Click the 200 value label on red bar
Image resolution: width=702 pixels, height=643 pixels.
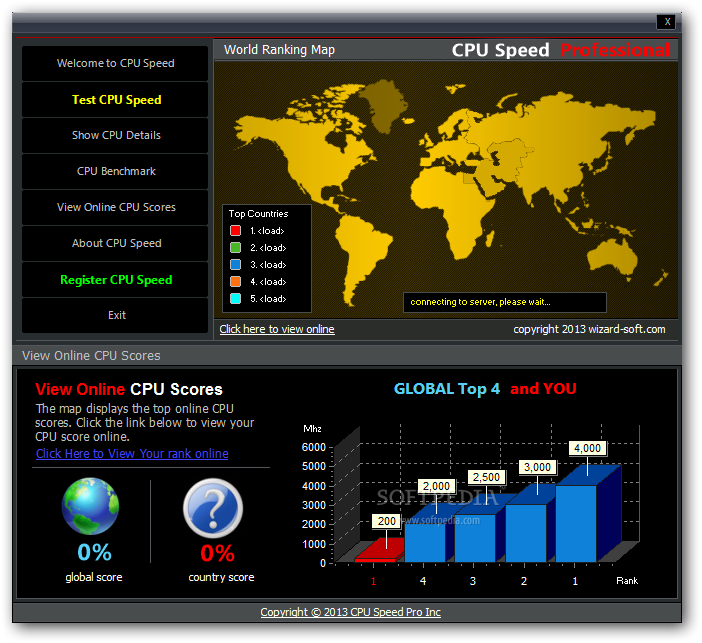point(386,521)
